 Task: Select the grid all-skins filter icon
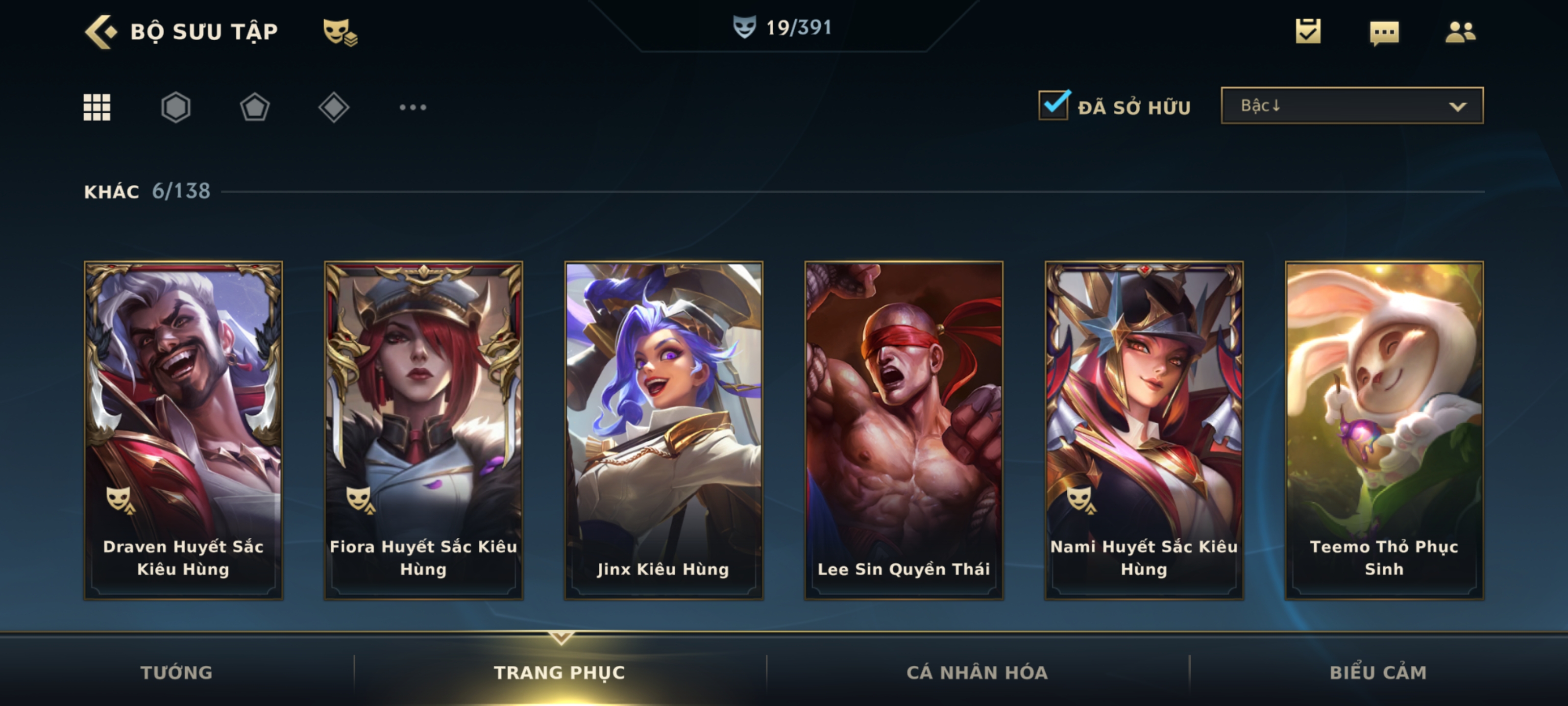pos(97,107)
